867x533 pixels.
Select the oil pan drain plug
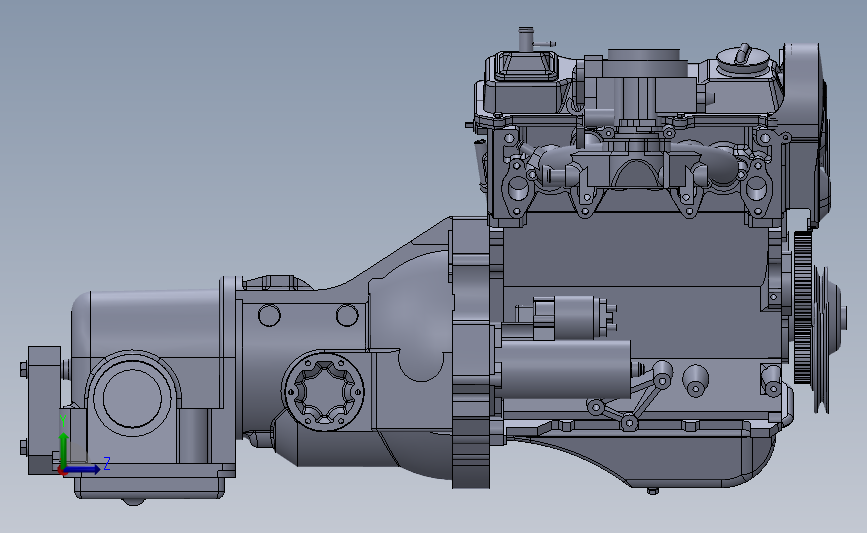tap(652, 490)
